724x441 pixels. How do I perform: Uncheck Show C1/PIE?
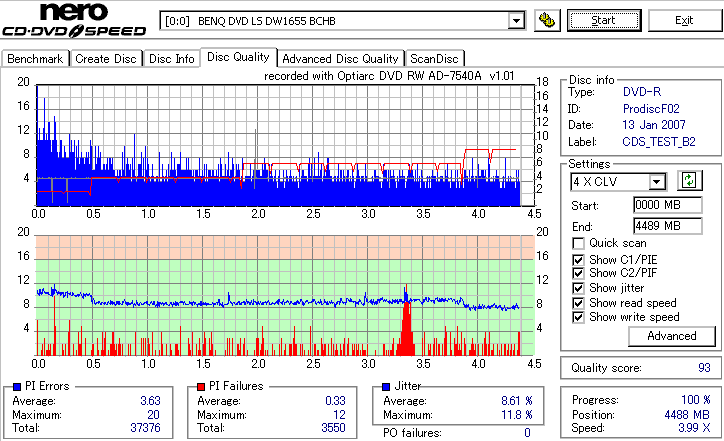point(578,260)
